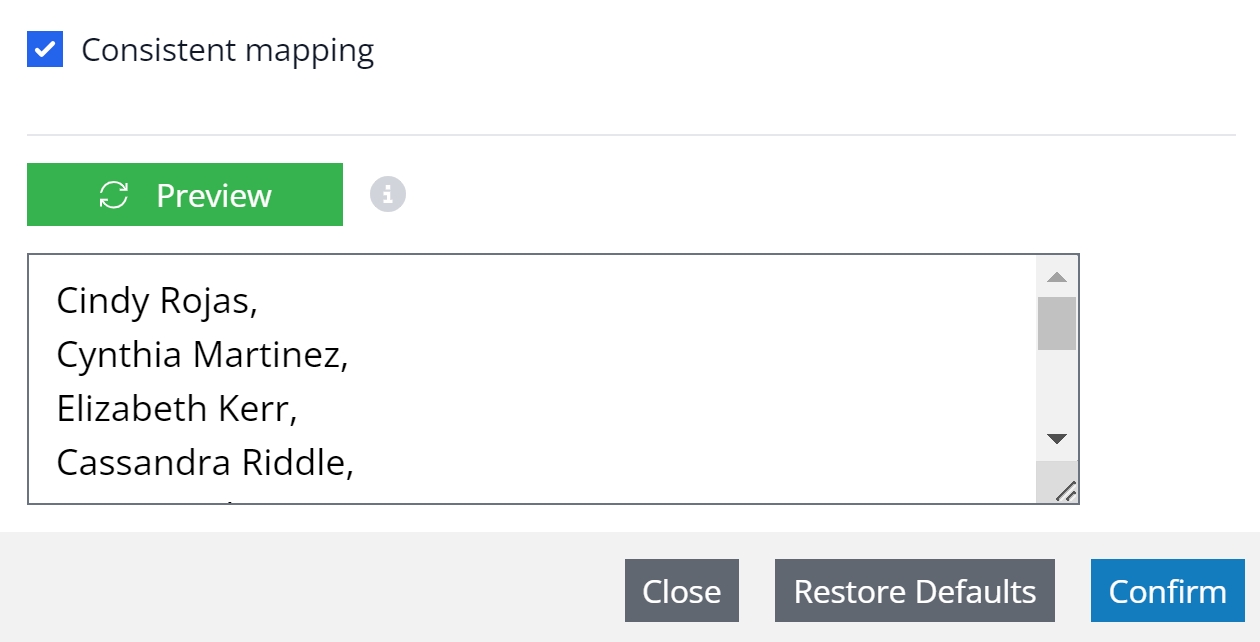Click the resize handle at text box corner
The image size is (1260, 642).
[1066, 490]
